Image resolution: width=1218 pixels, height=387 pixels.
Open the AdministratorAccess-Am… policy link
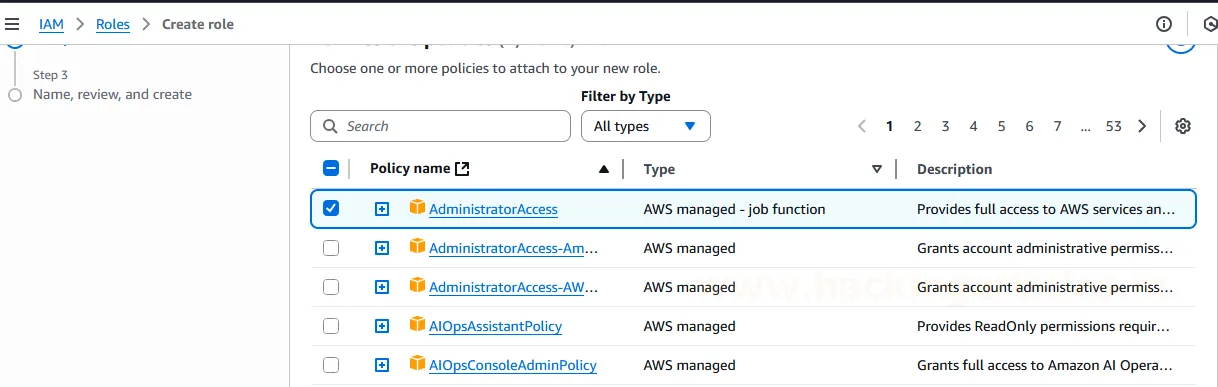pos(514,248)
